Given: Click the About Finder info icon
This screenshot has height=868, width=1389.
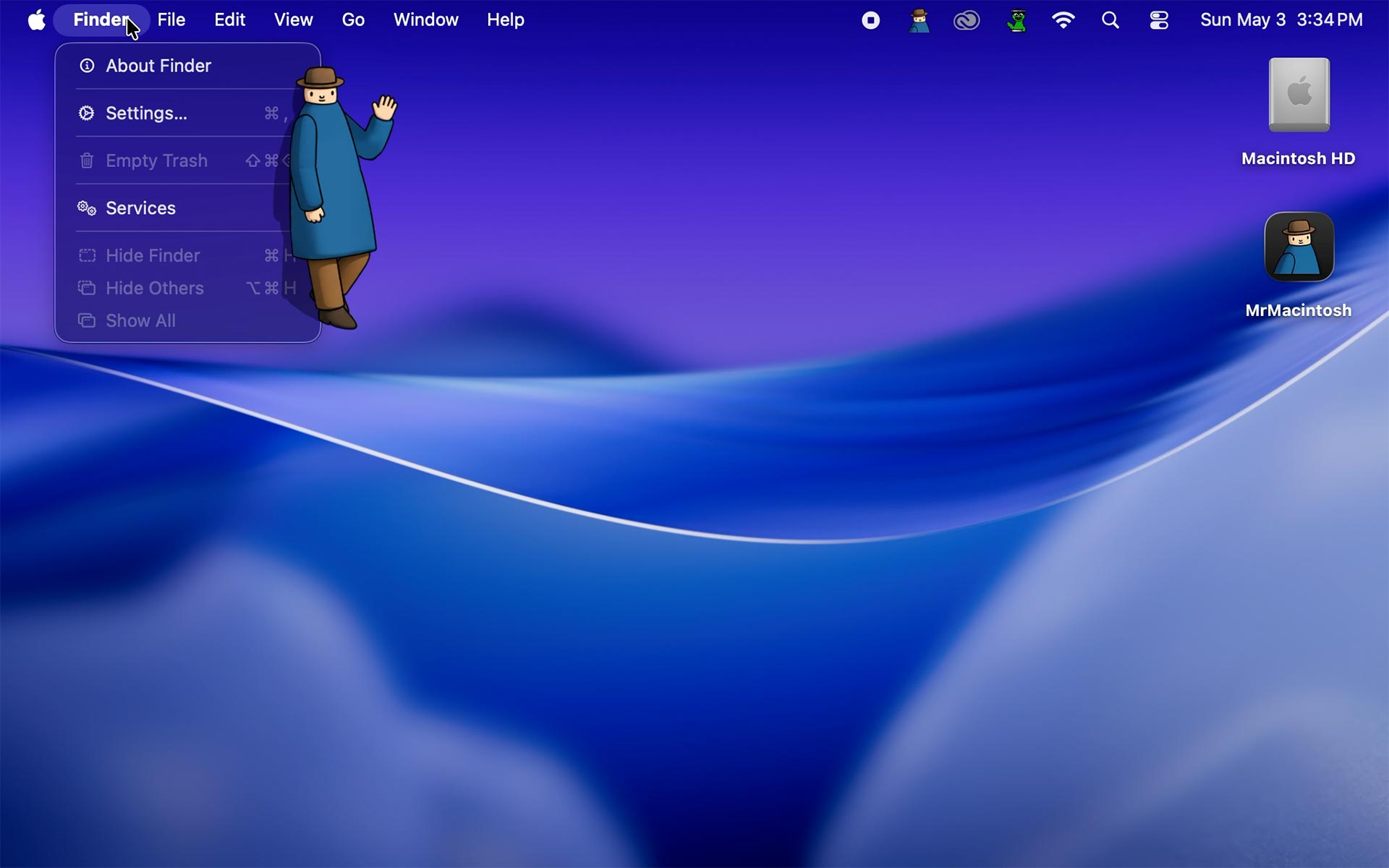Looking at the screenshot, I should [x=87, y=66].
